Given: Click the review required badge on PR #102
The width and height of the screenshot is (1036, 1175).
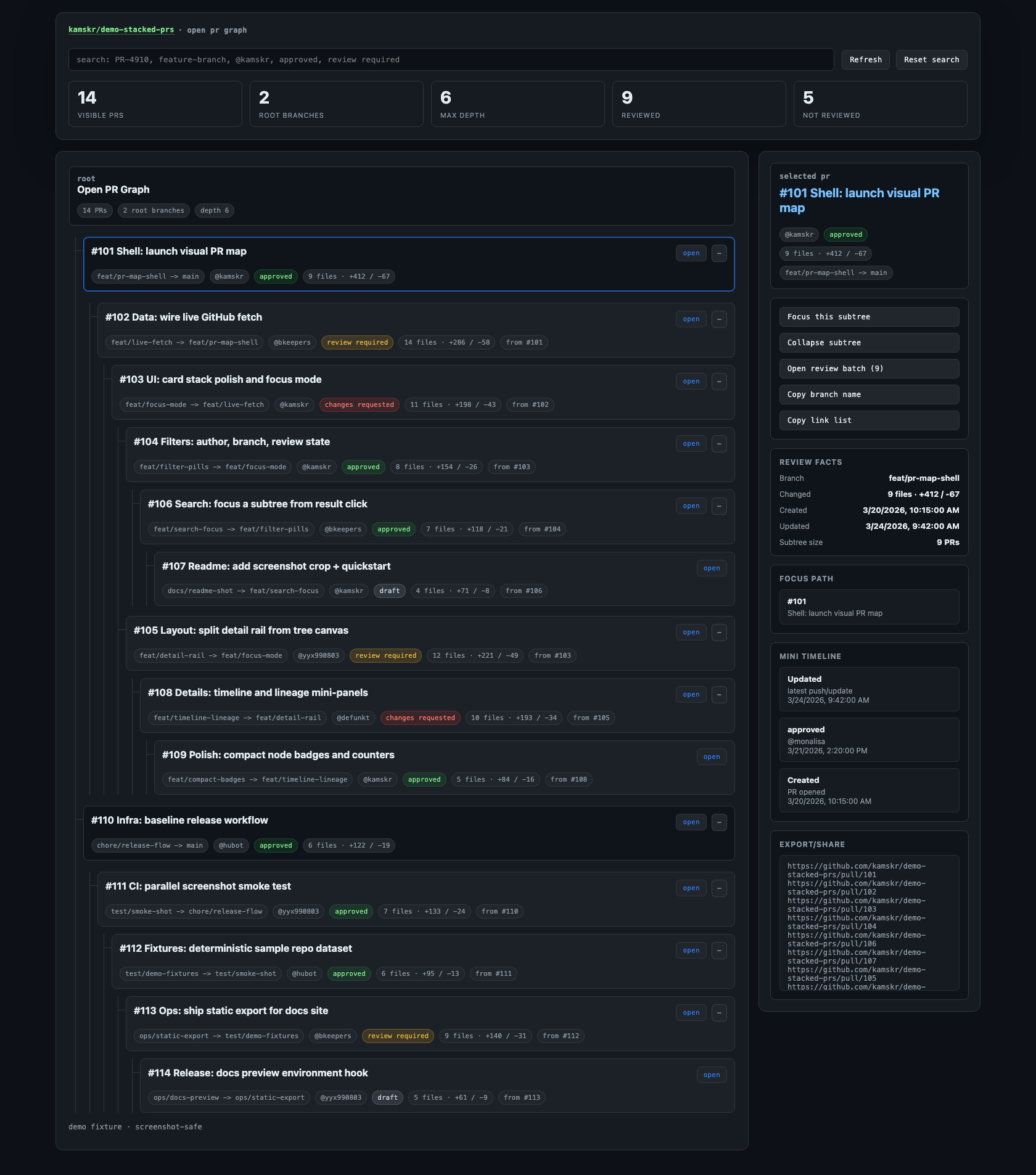Looking at the screenshot, I should [357, 342].
